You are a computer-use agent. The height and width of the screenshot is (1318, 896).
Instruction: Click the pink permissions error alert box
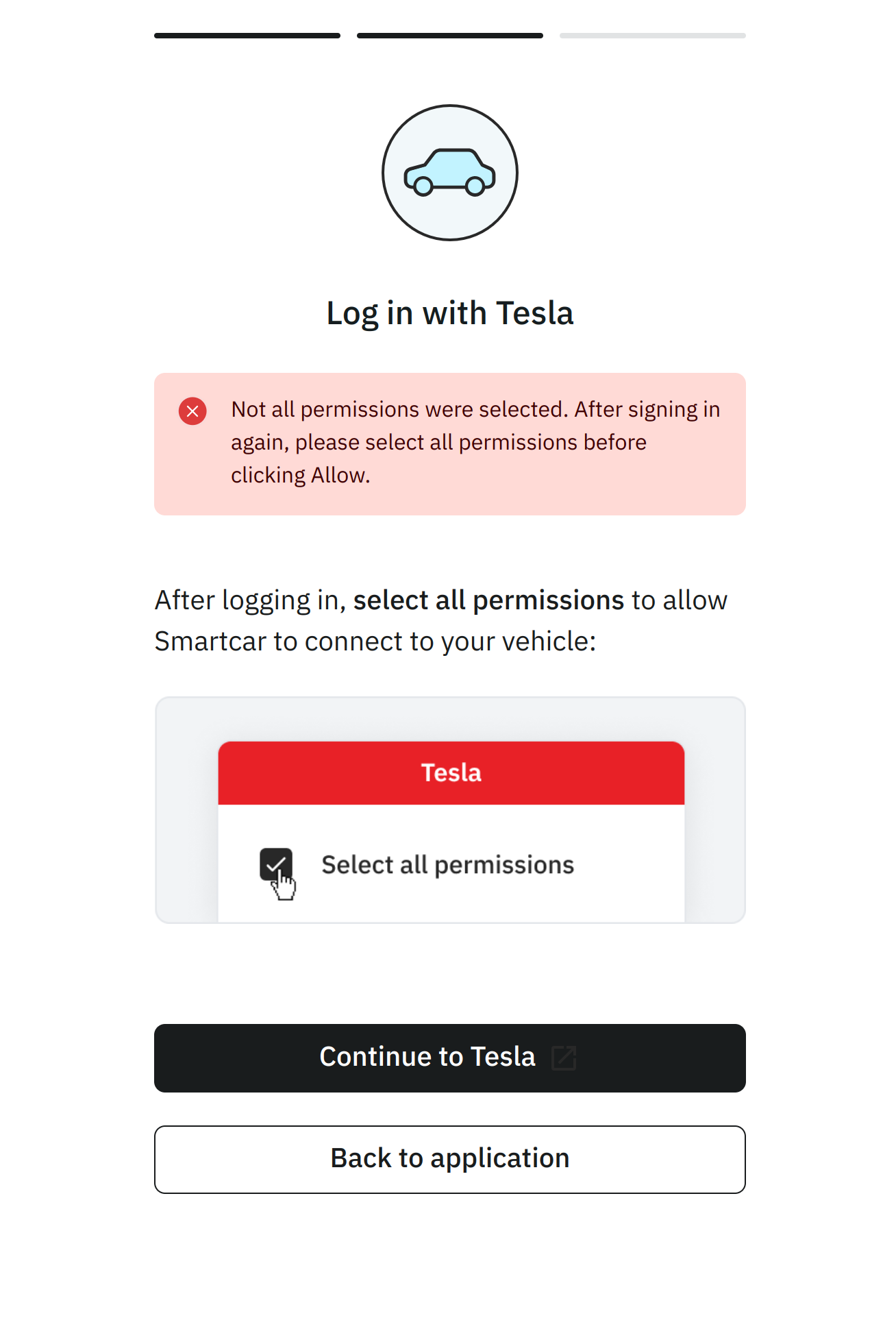[450, 444]
